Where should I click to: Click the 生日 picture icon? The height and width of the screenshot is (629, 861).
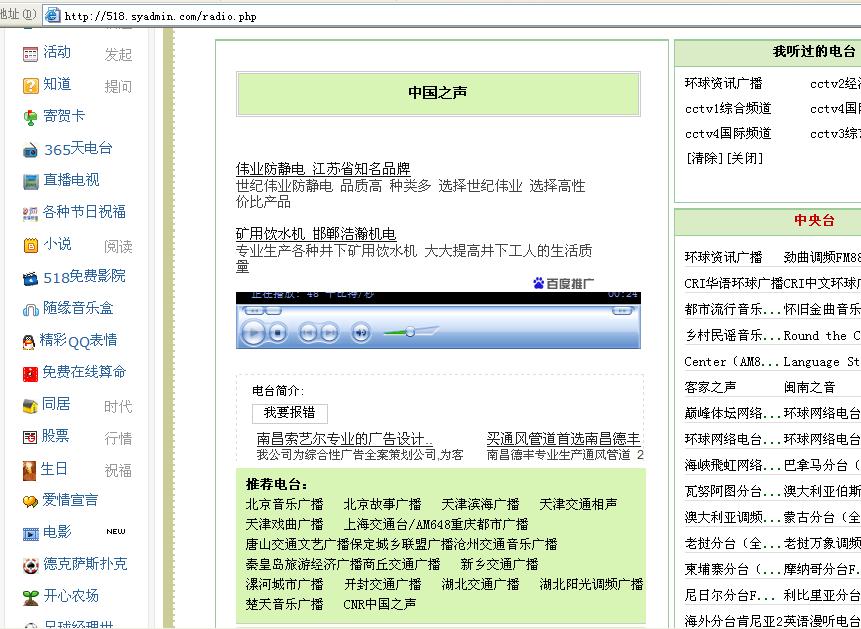coord(29,470)
